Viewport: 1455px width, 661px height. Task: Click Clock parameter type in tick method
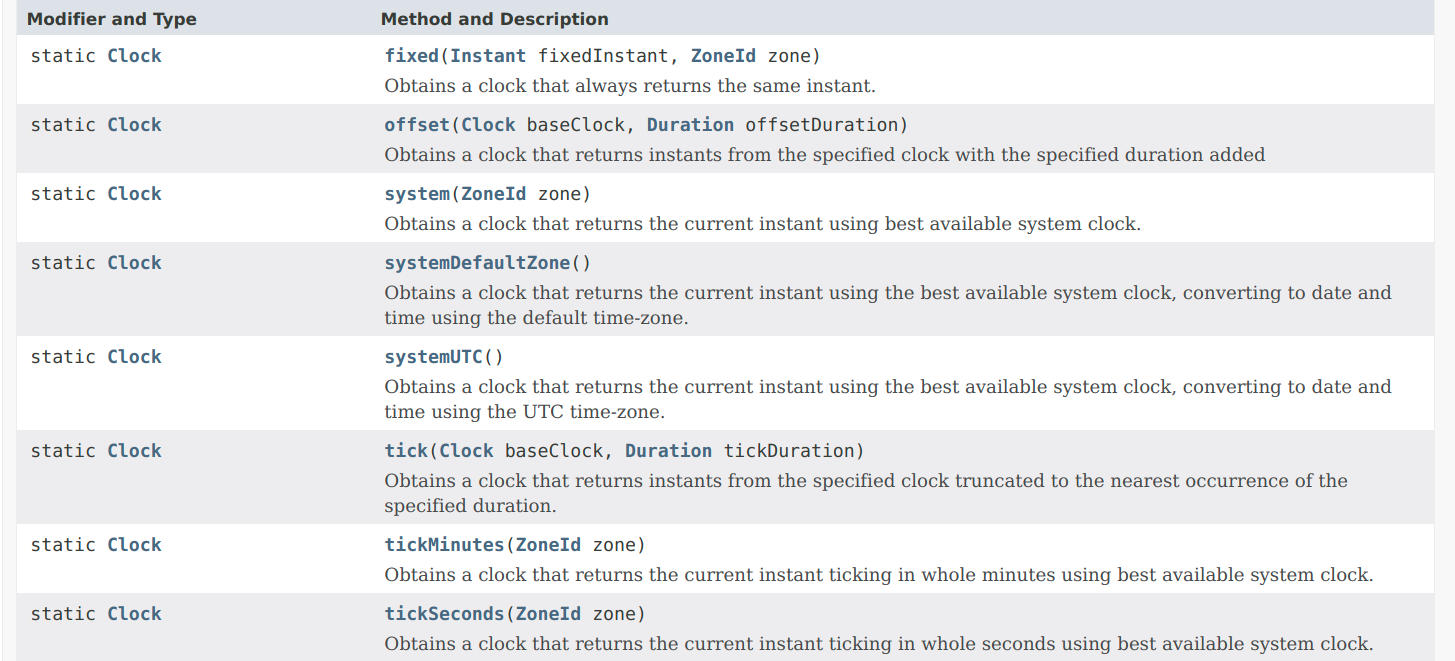tap(466, 451)
